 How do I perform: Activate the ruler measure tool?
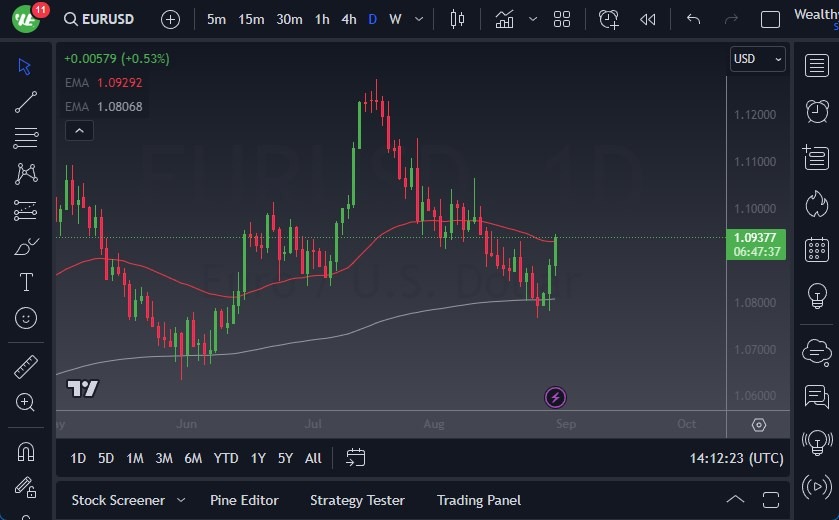pos(26,367)
